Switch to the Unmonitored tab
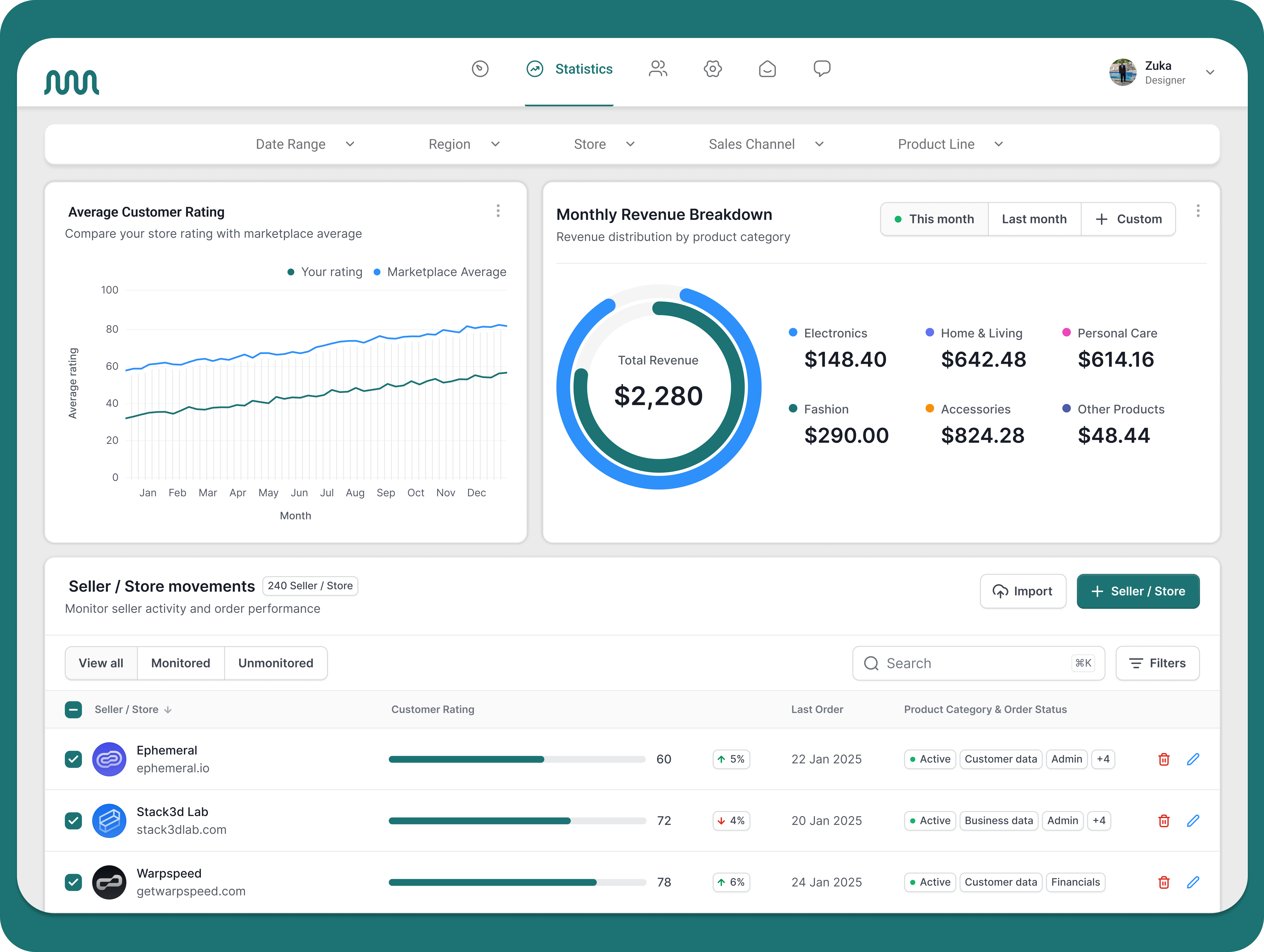Image resolution: width=1264 pixels, height=952 pixels. coord(276,663)
